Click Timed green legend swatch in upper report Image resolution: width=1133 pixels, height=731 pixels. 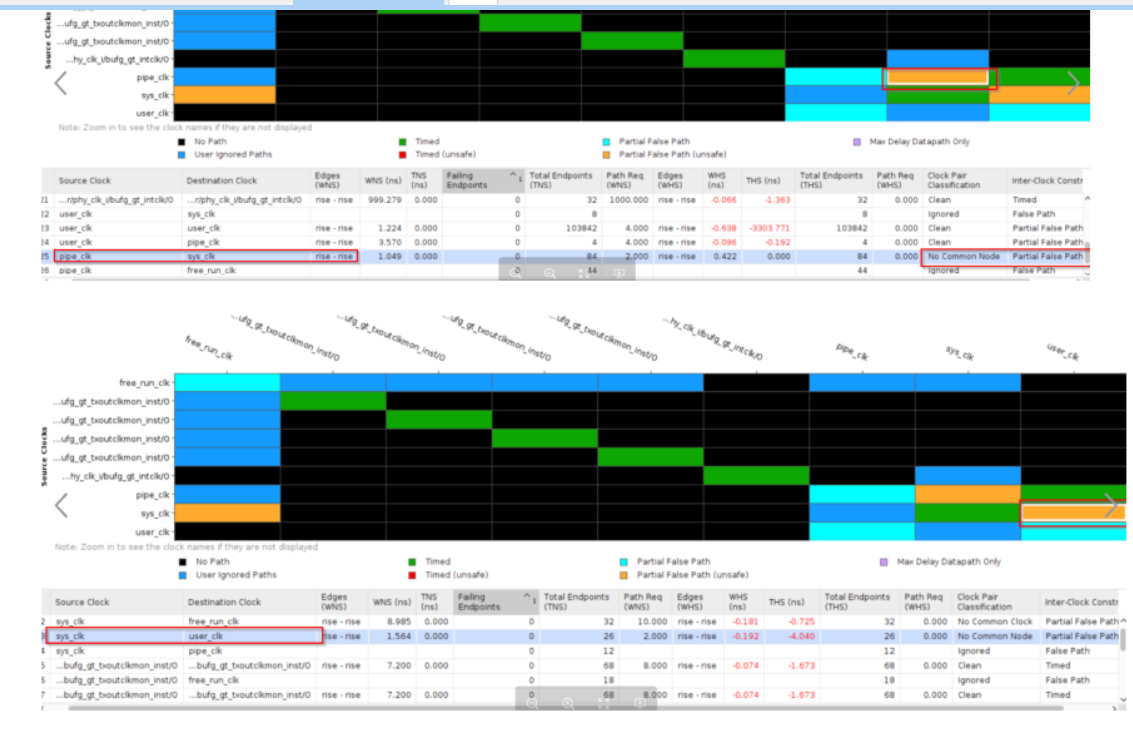click(x=402, y=142)
